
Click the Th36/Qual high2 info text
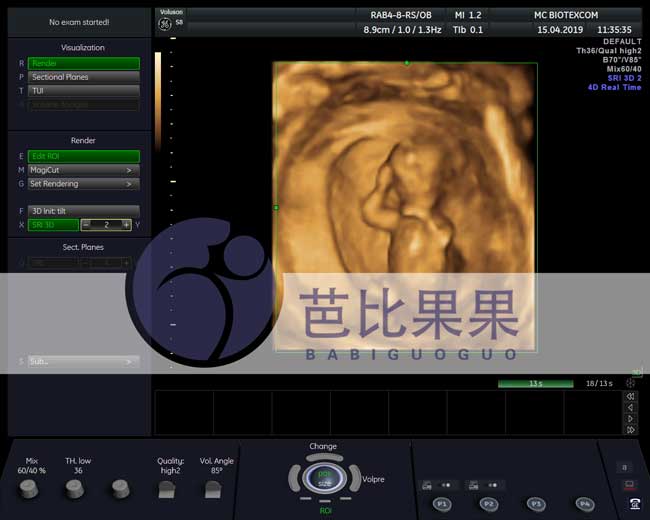pos(609,51)
